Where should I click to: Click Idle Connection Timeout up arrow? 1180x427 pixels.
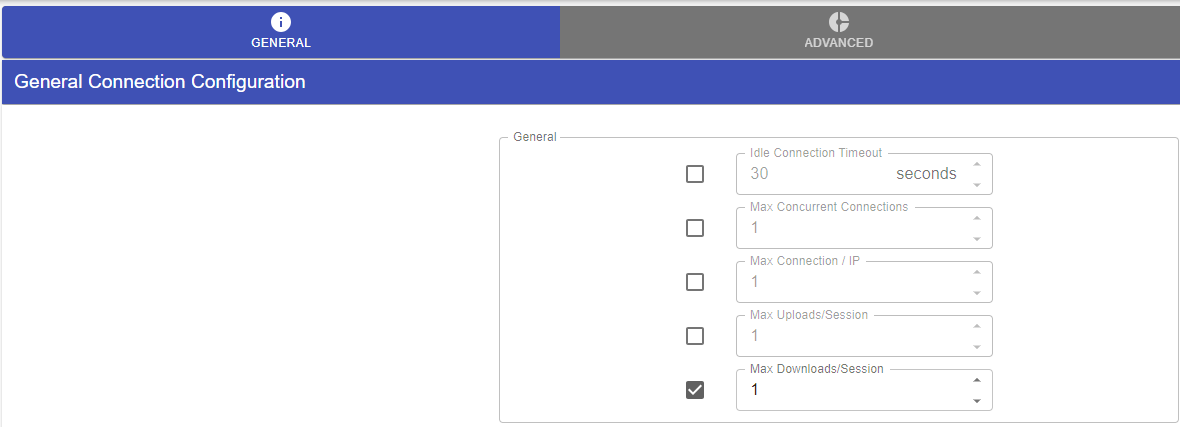976,164
